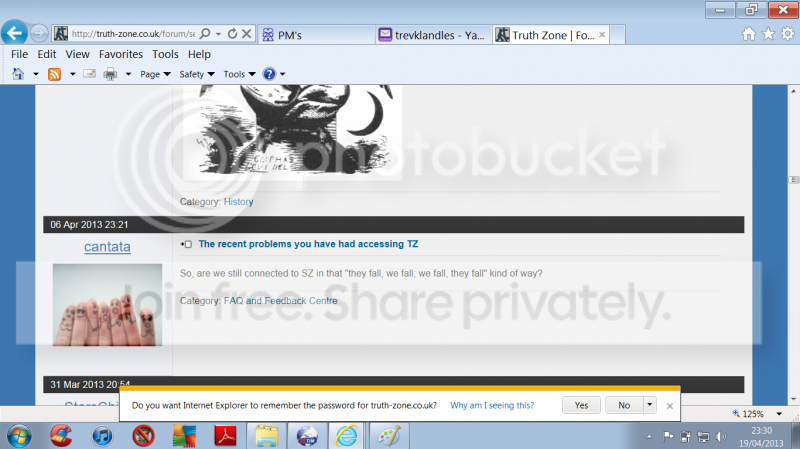Close the Truth Zone tab

click(602, 35)
